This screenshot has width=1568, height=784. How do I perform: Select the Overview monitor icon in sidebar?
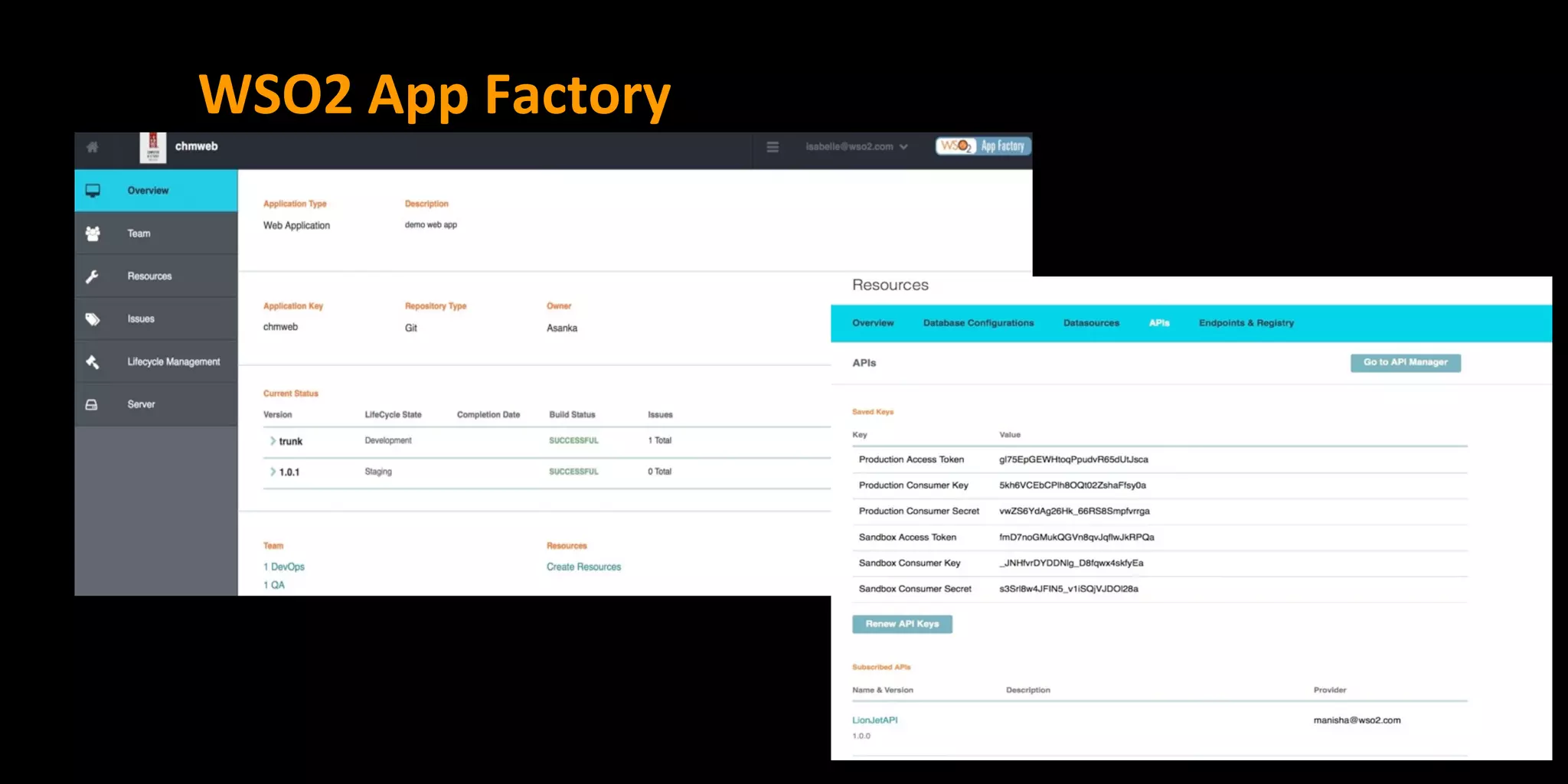(93, 191)
